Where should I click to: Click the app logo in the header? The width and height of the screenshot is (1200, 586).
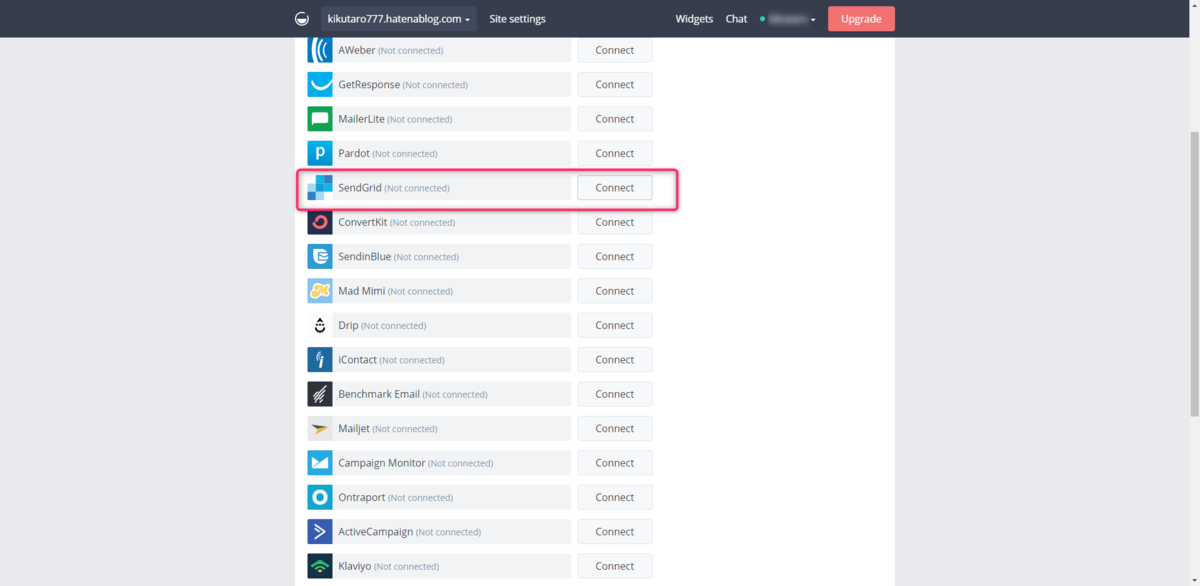pos(302,19)
